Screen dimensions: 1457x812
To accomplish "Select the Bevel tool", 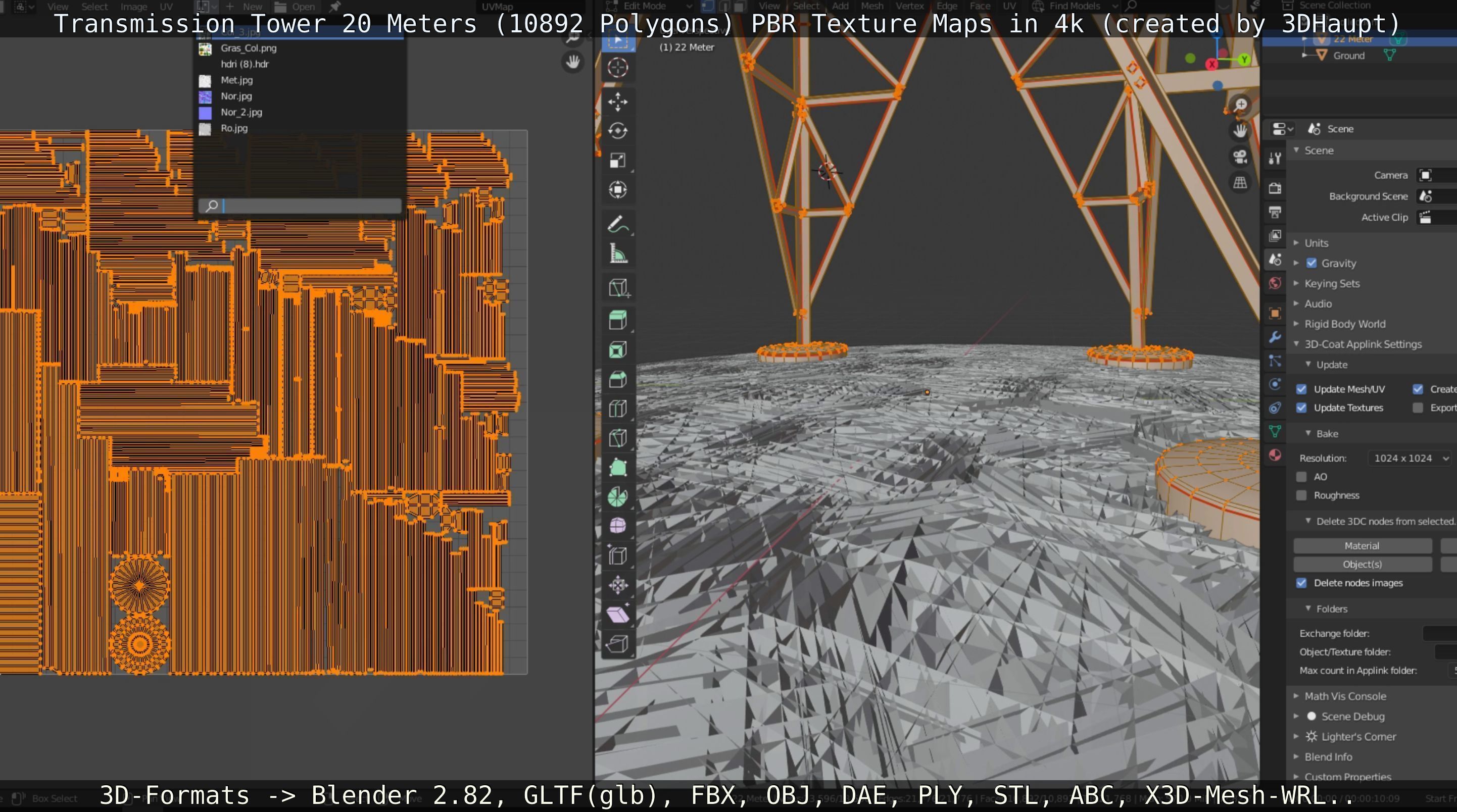I will 617,379.
